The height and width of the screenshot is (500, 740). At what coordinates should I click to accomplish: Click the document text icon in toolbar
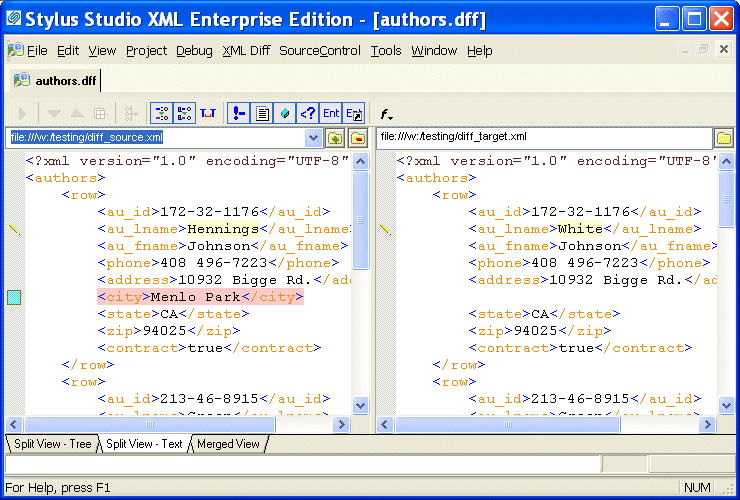point(262,114)
